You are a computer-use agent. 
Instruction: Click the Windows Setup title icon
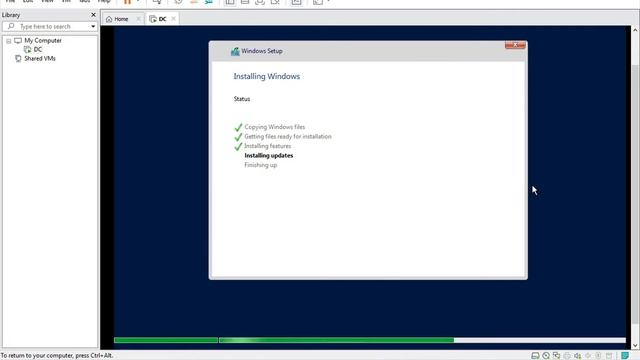coord(235,51)
